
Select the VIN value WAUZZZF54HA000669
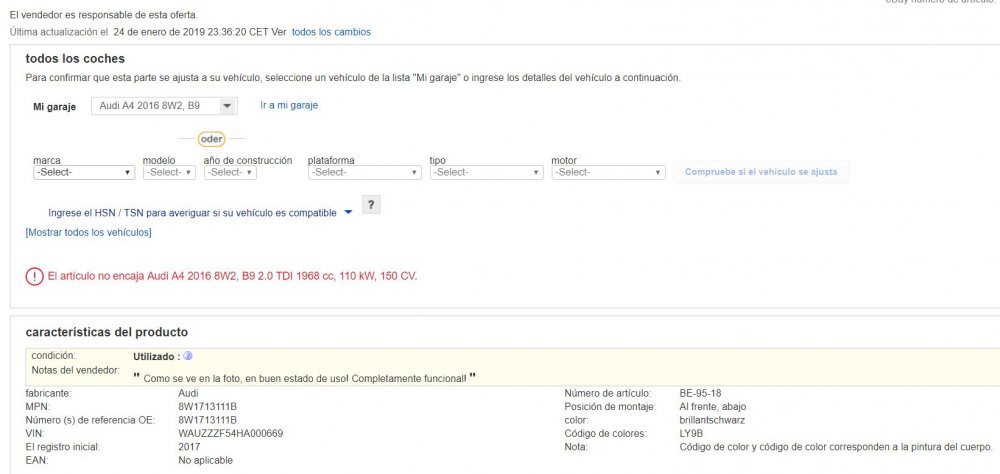[231, 433]
